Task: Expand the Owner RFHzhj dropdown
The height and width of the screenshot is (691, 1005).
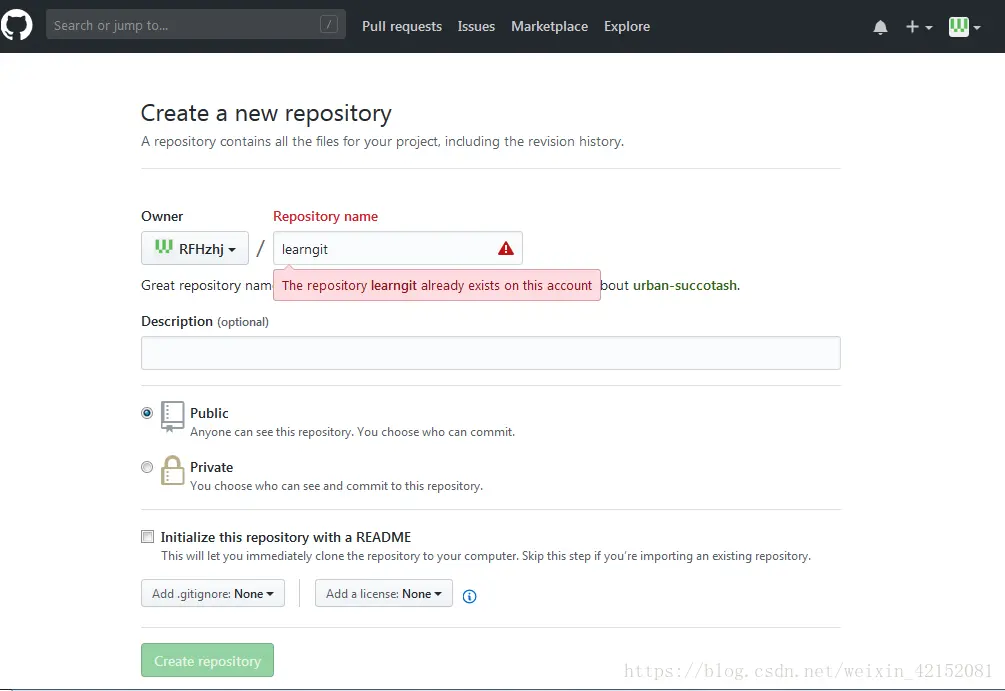Action: click(195, 248)
